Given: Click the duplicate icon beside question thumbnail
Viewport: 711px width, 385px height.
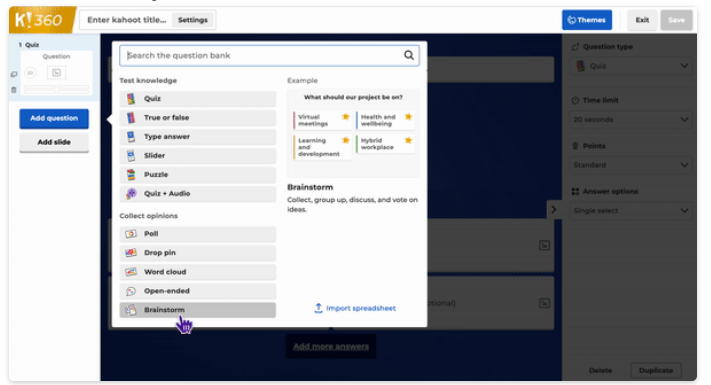Looking at the screenshot, I should [x=14, y=74].
